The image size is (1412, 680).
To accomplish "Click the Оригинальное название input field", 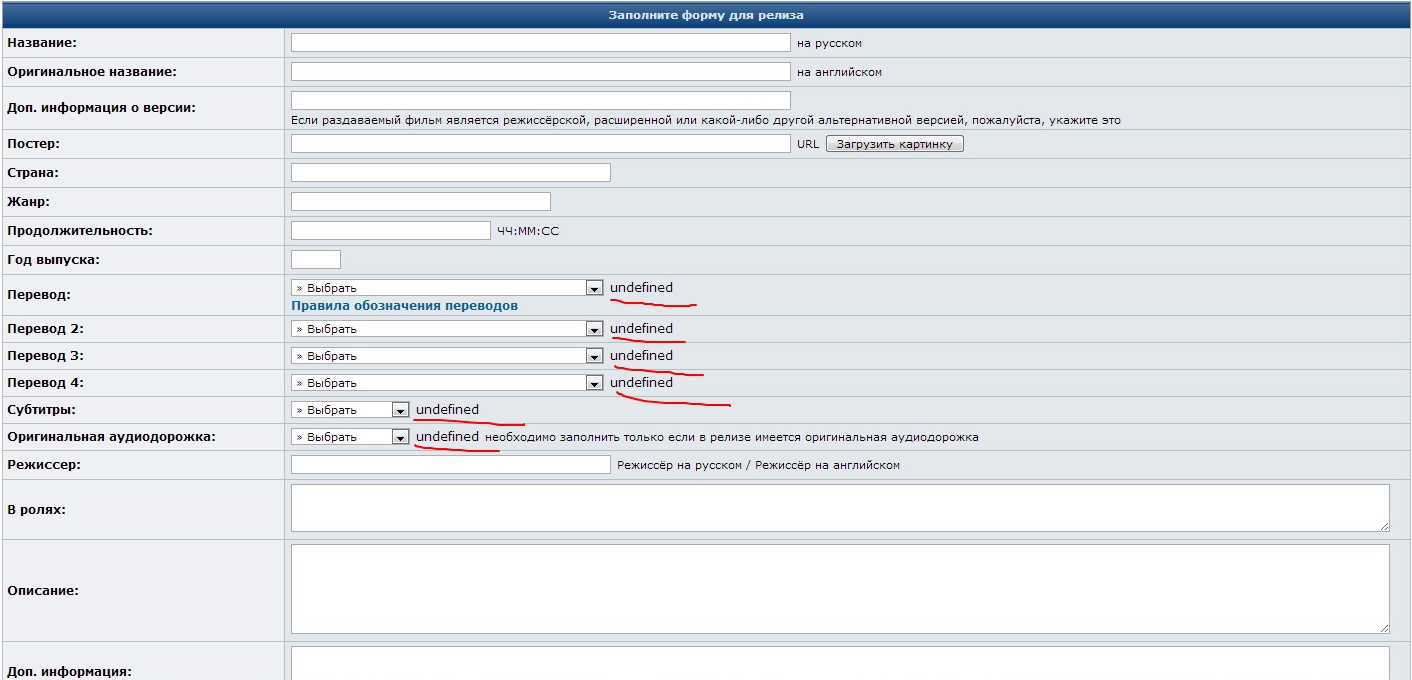I will pos(540,72).
